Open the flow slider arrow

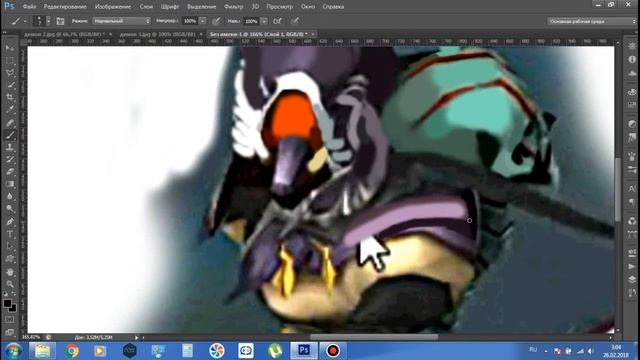[x=264, y=21]
